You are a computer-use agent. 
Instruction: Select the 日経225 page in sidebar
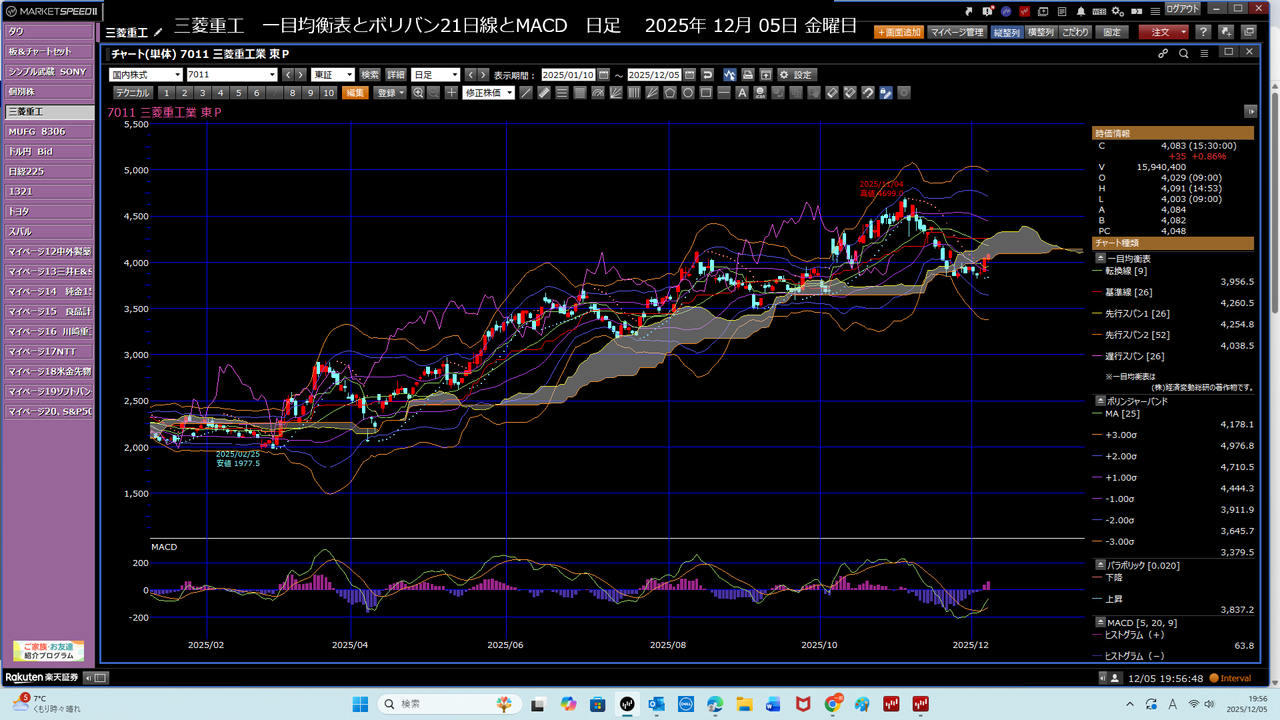[x=48, y=171]
